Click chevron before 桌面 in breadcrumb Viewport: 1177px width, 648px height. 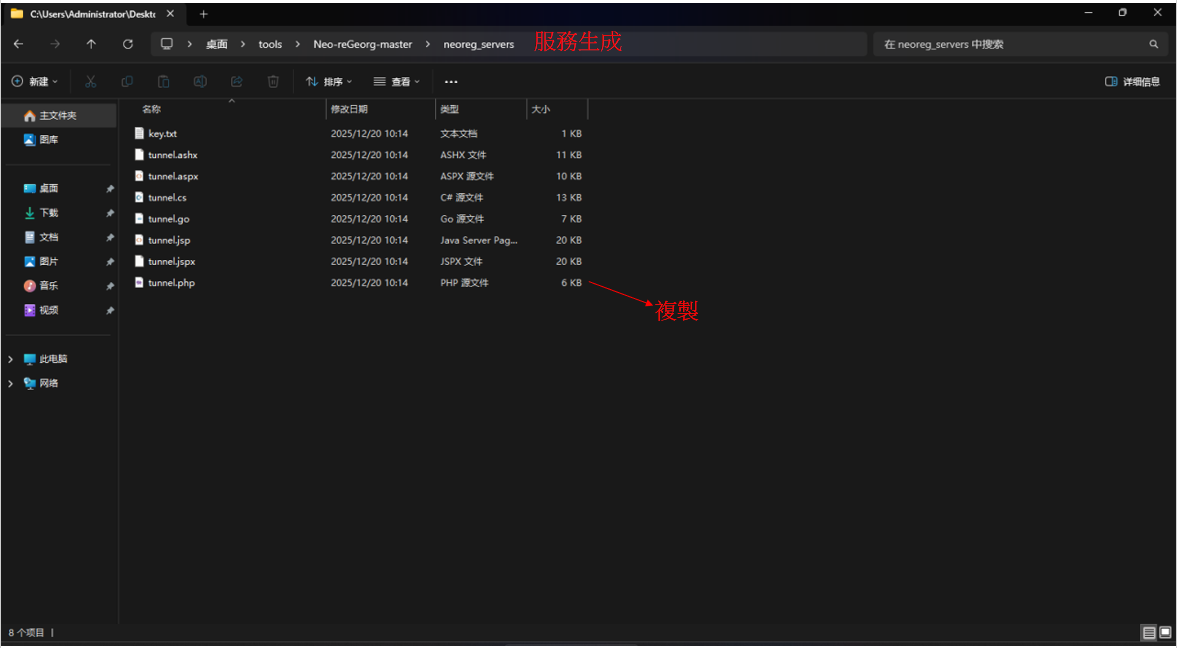point(191,44)
